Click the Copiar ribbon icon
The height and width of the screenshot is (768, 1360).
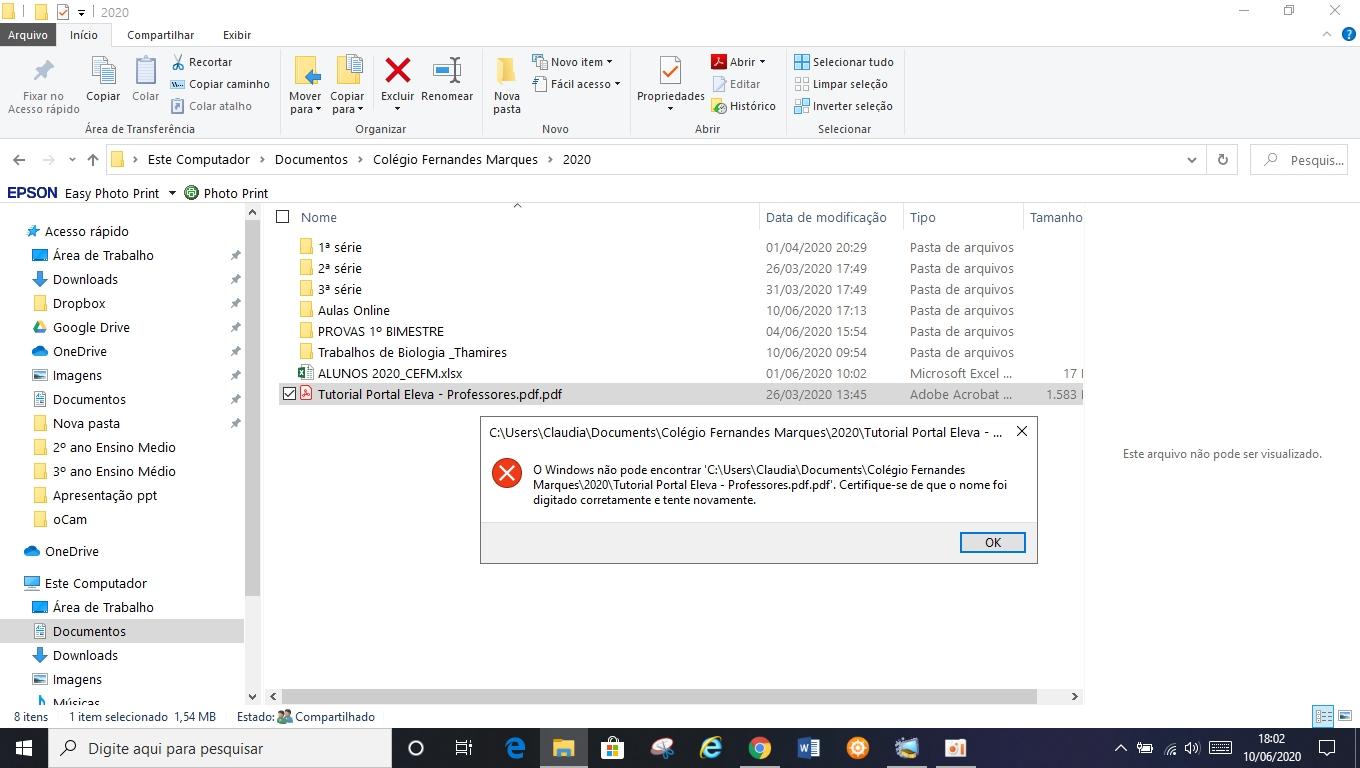(103, 72)
